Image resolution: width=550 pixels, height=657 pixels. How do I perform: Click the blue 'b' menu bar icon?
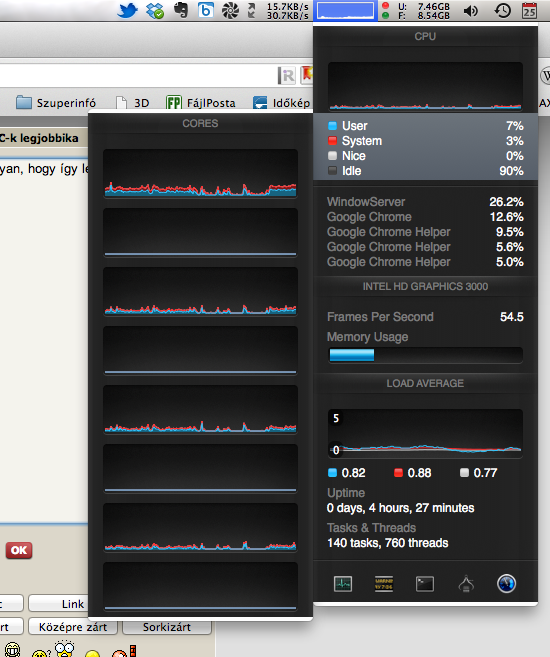(x=205, y=10)
